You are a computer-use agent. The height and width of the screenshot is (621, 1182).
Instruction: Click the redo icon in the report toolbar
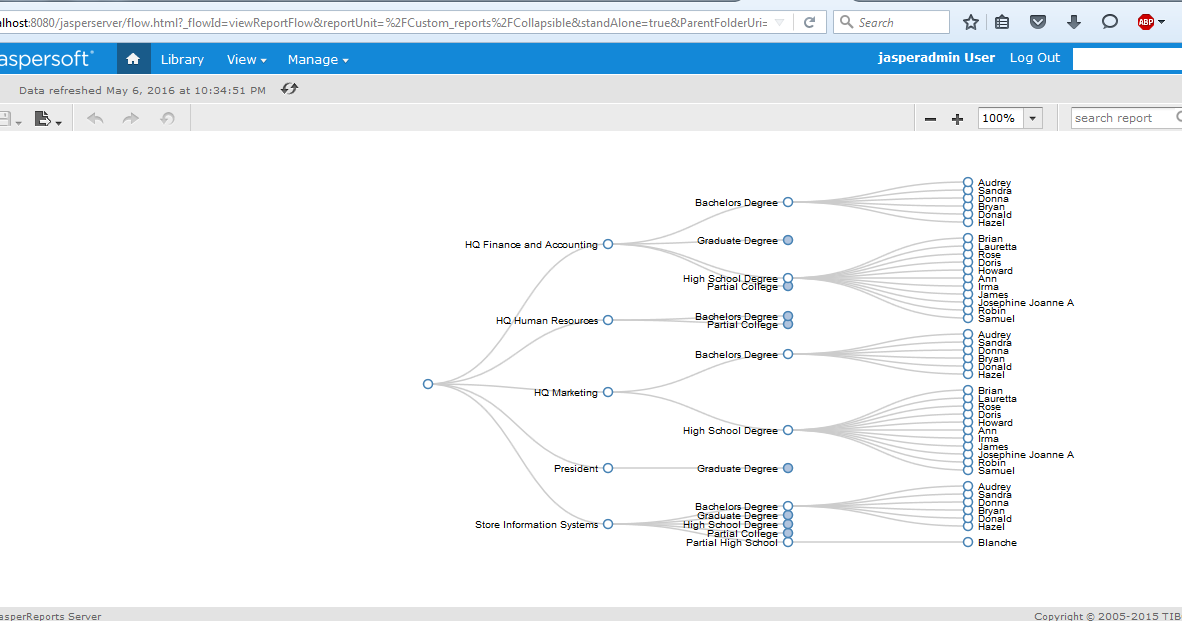130,118
